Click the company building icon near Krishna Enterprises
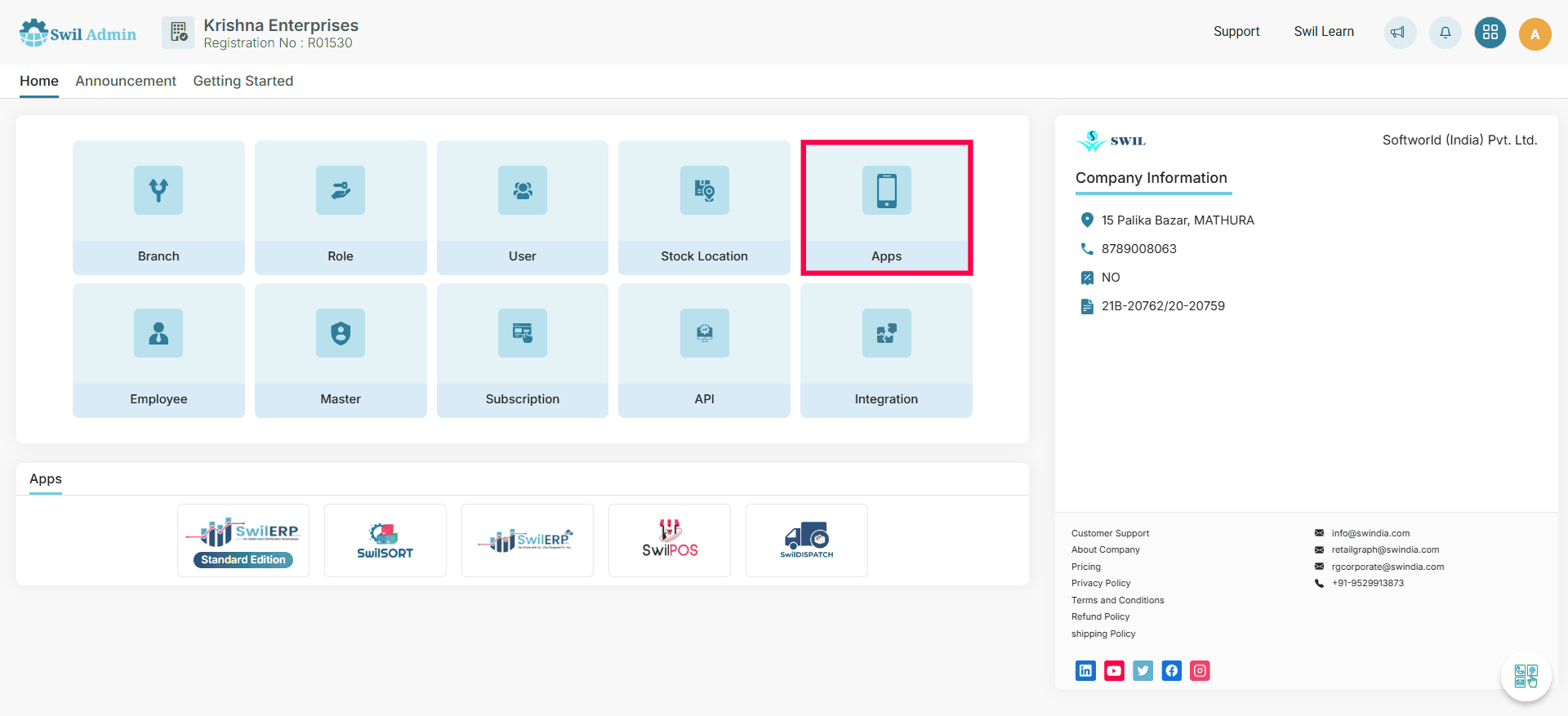Viewport: 1568px width, 716px height. (x=178, y=33)
